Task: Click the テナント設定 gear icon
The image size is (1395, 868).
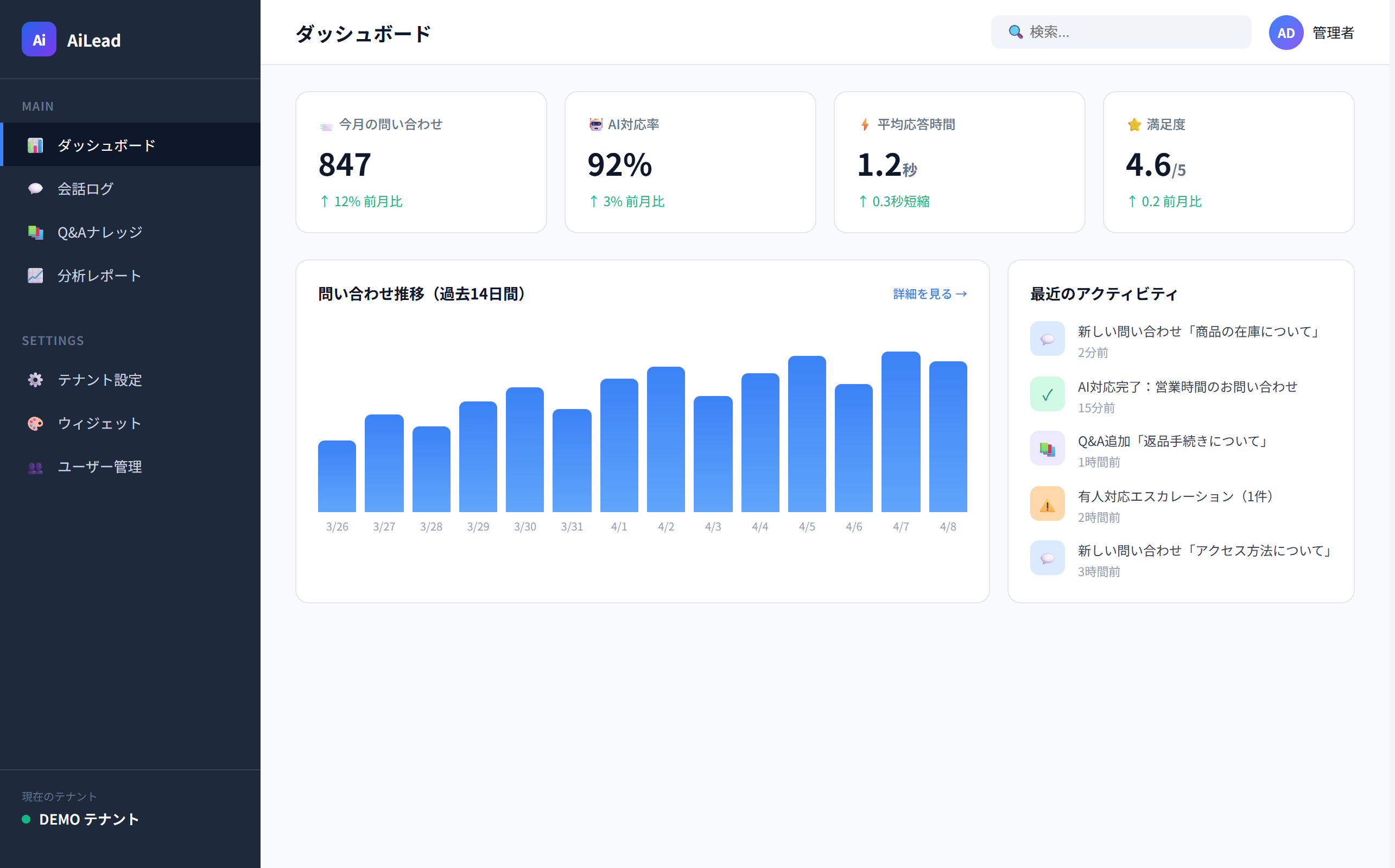Action: (x=36, y=380)
